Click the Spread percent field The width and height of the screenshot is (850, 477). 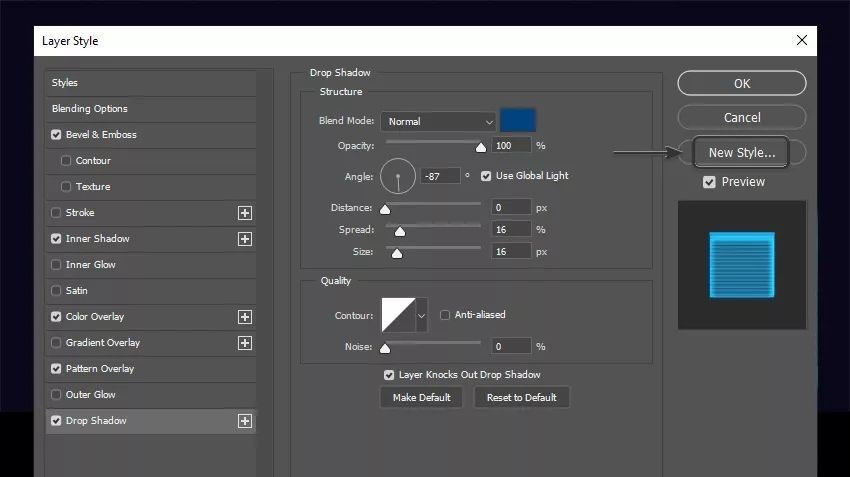tap(511, 230)
